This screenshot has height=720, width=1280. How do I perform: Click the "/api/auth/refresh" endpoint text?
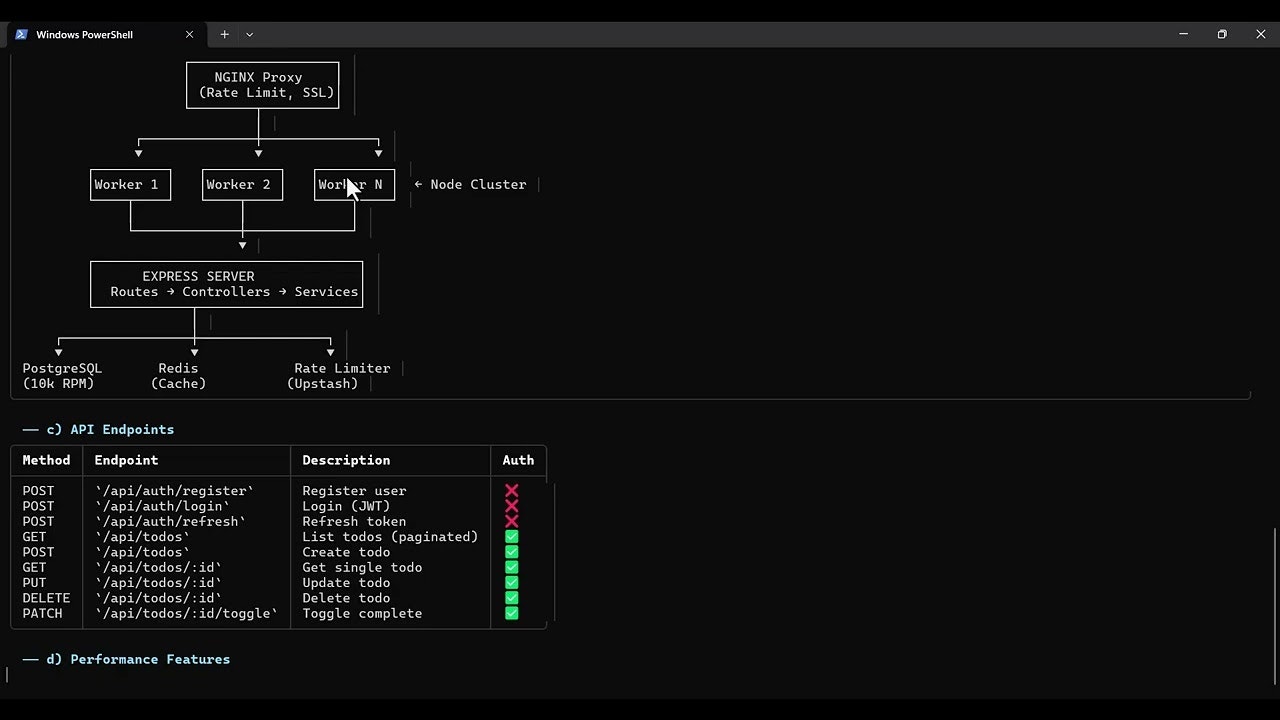tap(170, 521)
